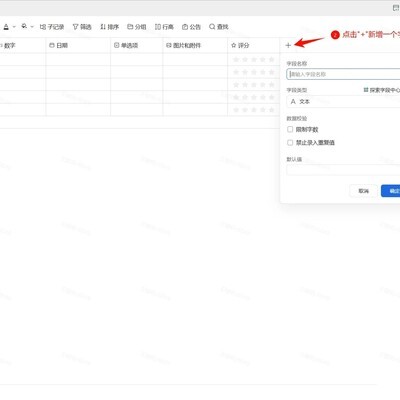Click the 取消 cancel button
Viewport: 400px width, 400px height.
click(x=363, y=191)
